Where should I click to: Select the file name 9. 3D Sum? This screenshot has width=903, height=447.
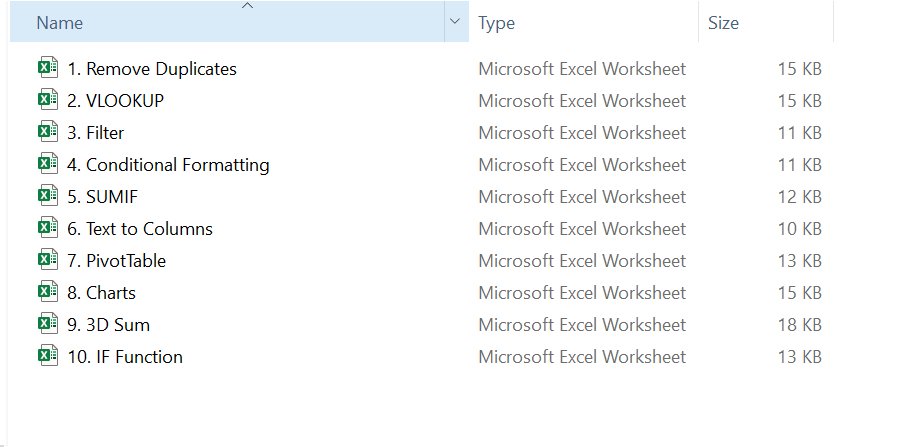[x=108, y=325]
